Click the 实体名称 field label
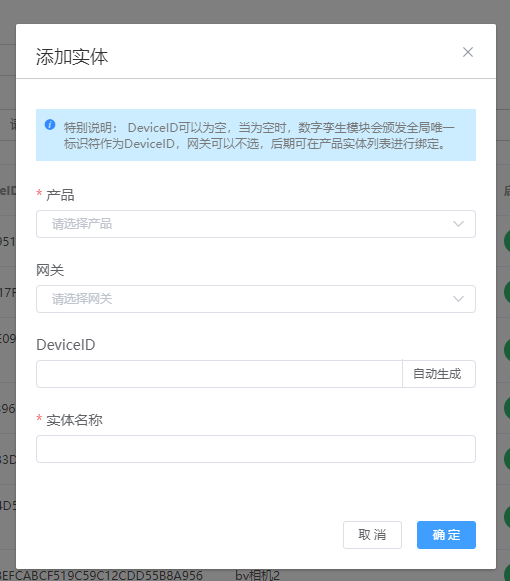This screenshot has width=510, height=581. tap(74, 420)
